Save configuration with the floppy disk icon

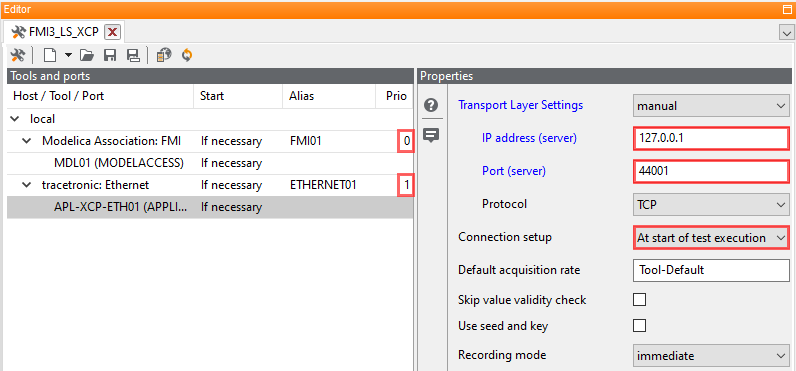pos(110,55)
